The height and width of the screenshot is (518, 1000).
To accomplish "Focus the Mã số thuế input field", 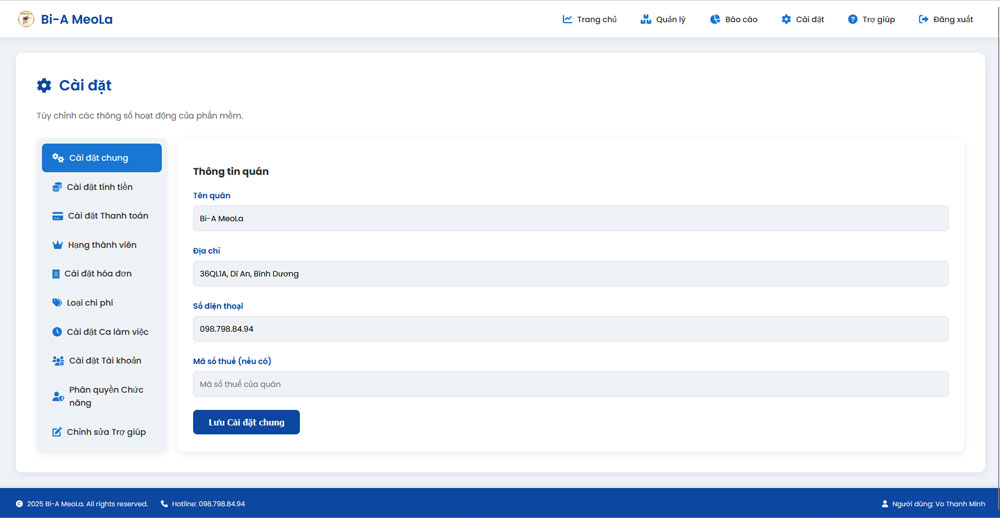I will (570, 384).
